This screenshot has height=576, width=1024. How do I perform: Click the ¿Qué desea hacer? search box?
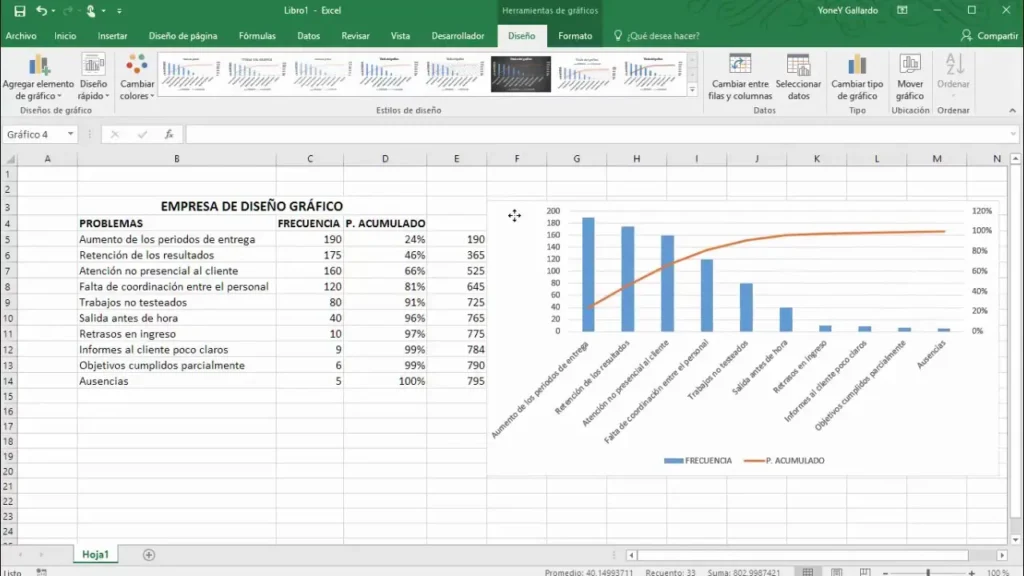click(x=663, y=36)
